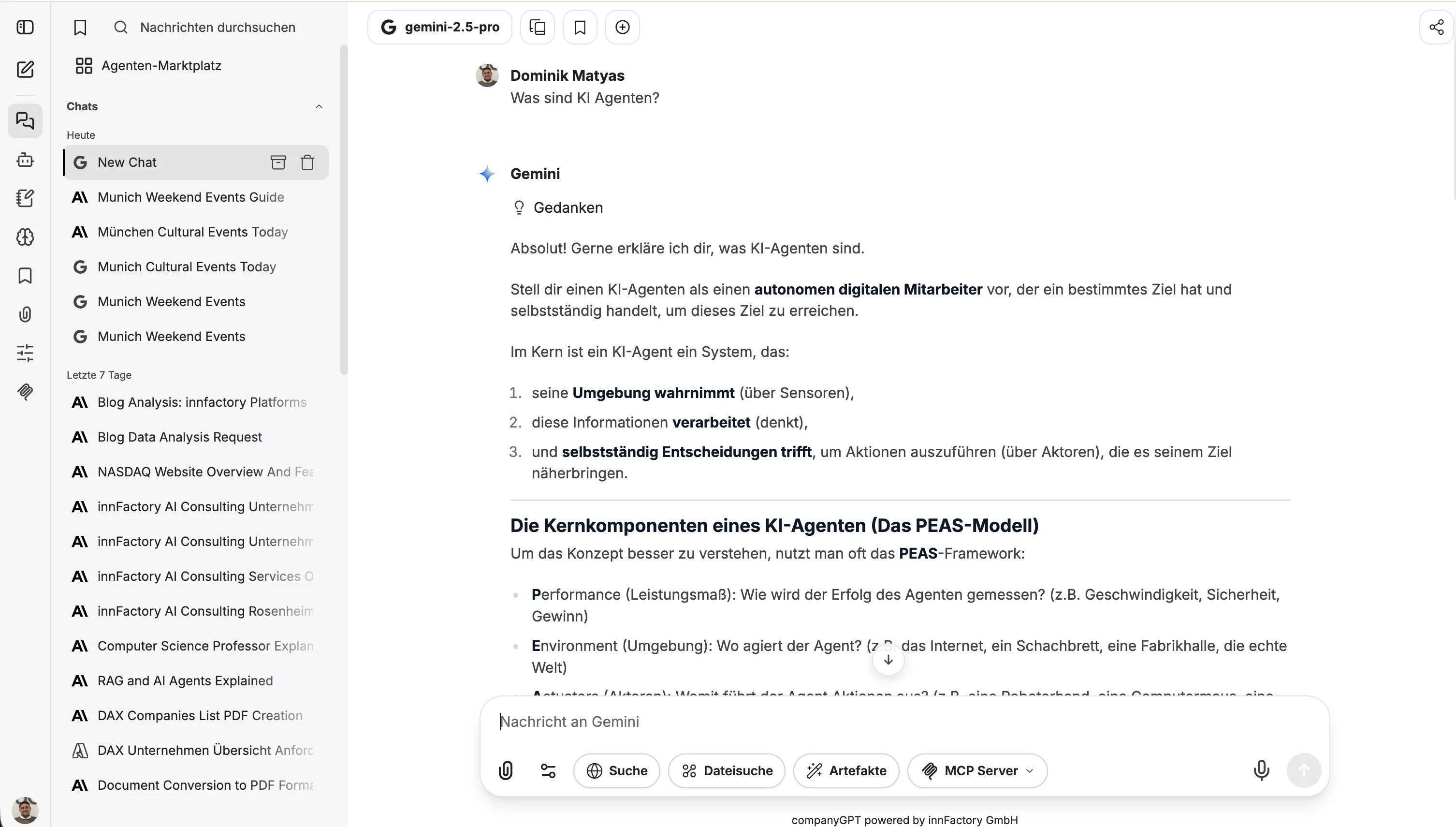The image size is (1456, 827).
Task: Collapse the Chats section
Action: pos(319,106)
